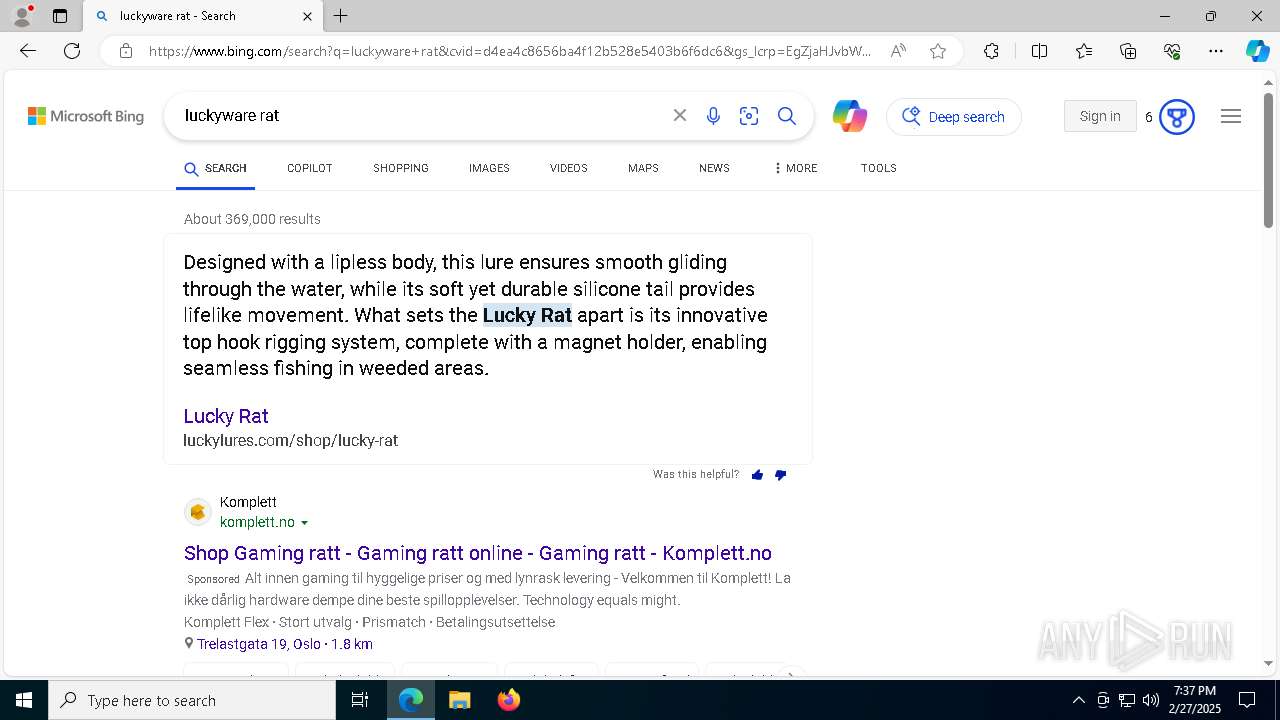Image resolution: width=1280 pixels, height=720 pixels.
Task: View site information lock icon
Action: (x=126, y=51)
